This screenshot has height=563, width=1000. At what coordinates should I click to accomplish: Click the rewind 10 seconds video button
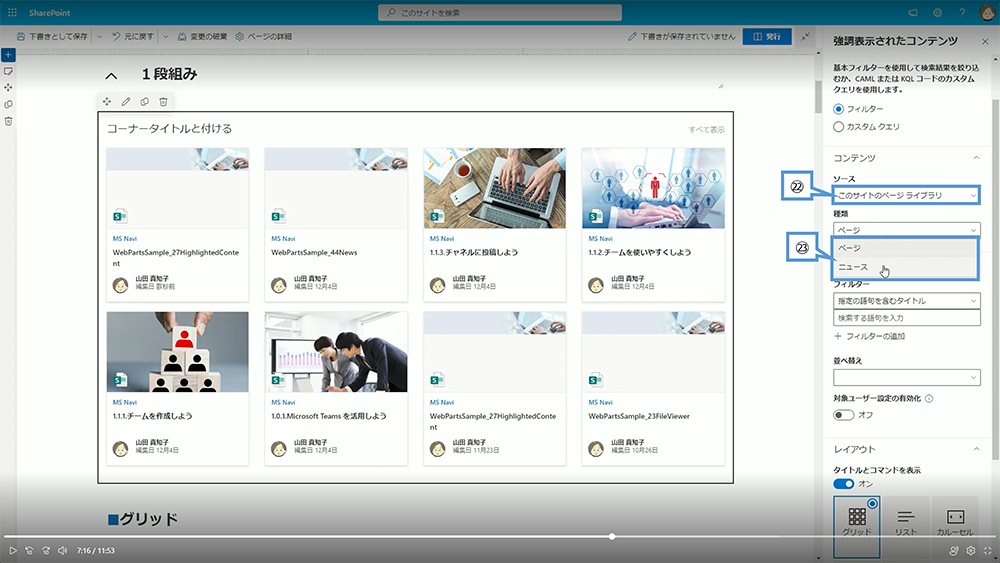[29, 550]
